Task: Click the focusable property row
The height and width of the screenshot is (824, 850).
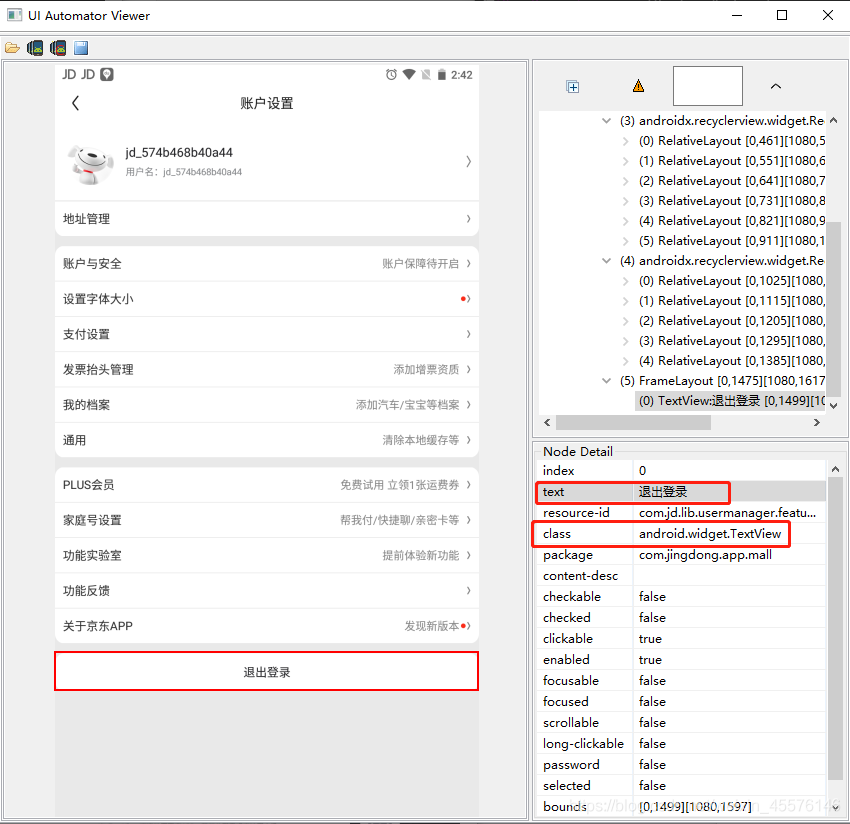Action: click(x=681, y=681)
